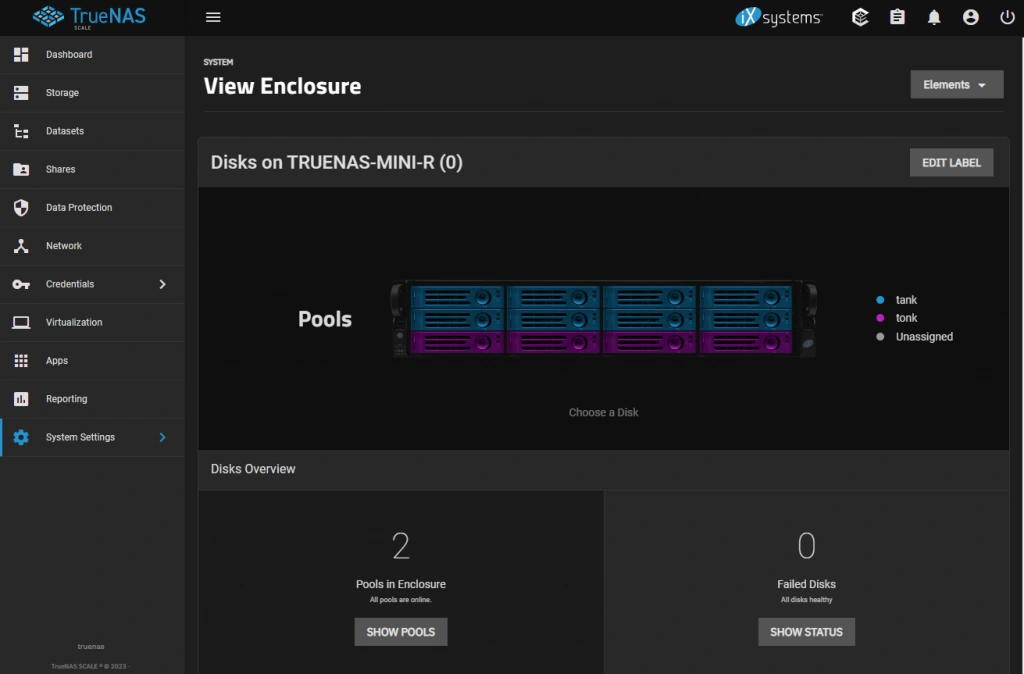Select the bottom-right purple tonk drive bay
The height and width of the screenshot is (674, 1024).
(x=746, y=343)
